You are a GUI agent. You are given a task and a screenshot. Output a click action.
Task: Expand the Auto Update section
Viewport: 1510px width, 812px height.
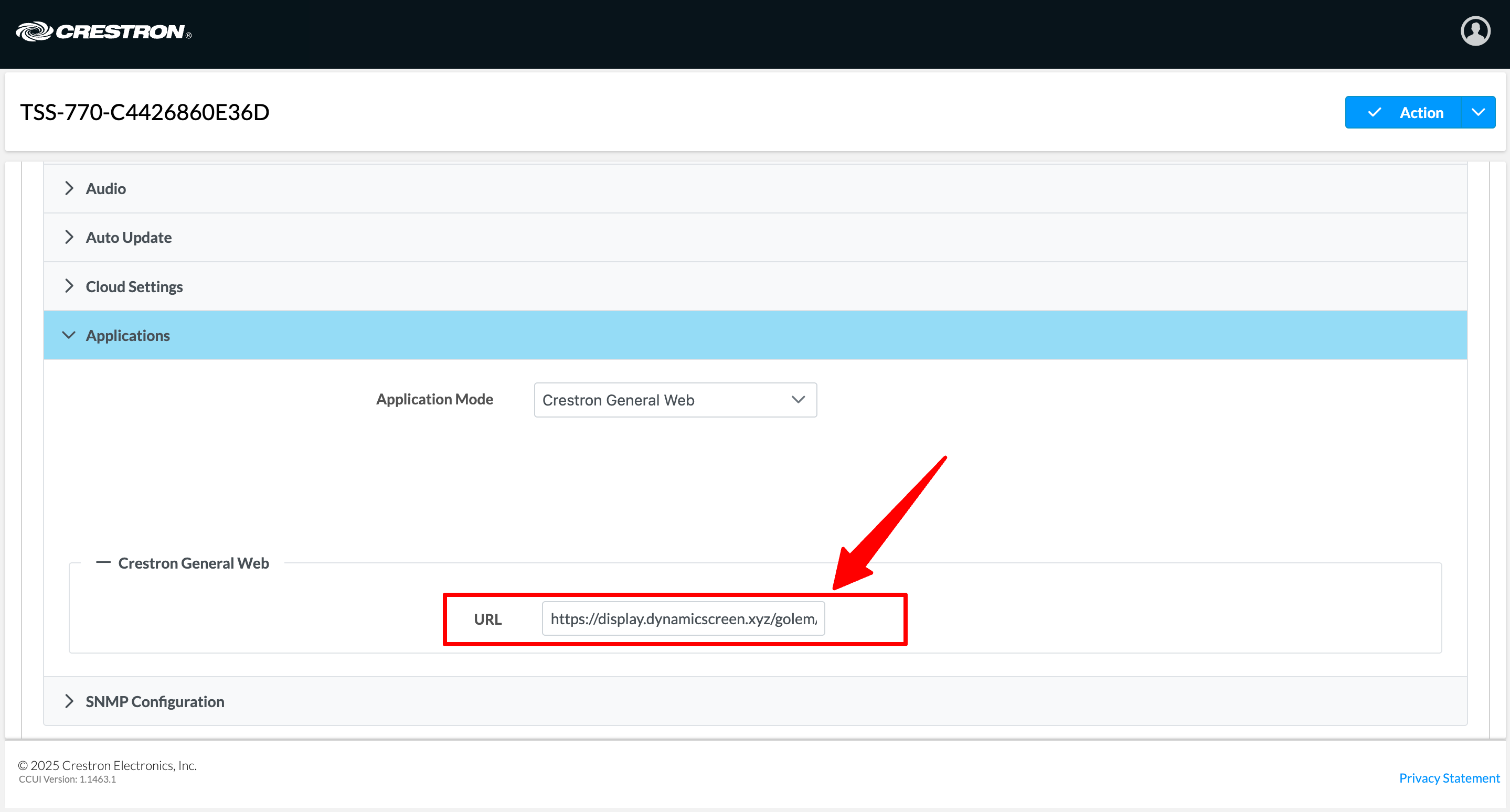[x=755, y=237]
